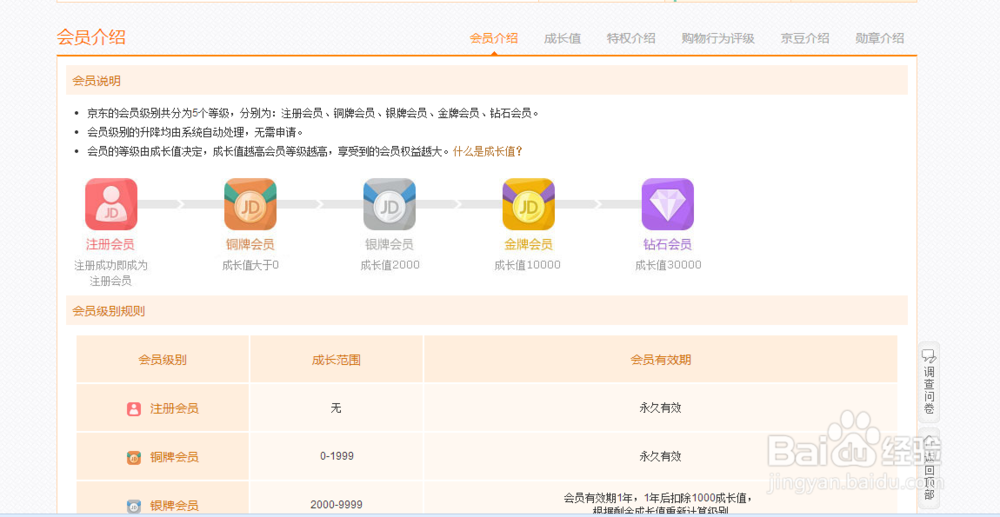Click the 会员有效期1年 validity cell text
This screenshot has height=517, width=1000.
pos(660,504)
